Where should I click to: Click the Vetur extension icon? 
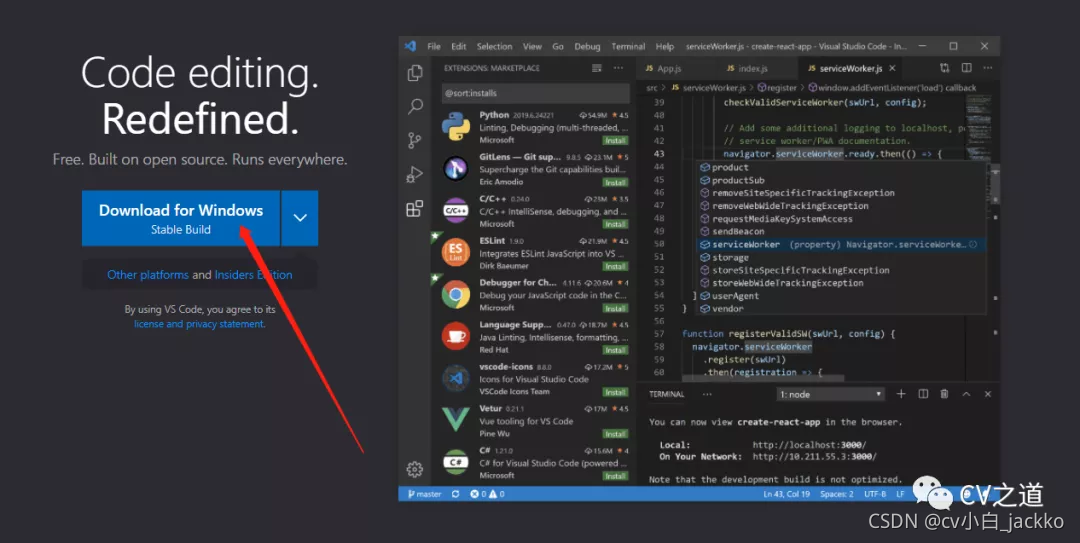tap(456, 420)
